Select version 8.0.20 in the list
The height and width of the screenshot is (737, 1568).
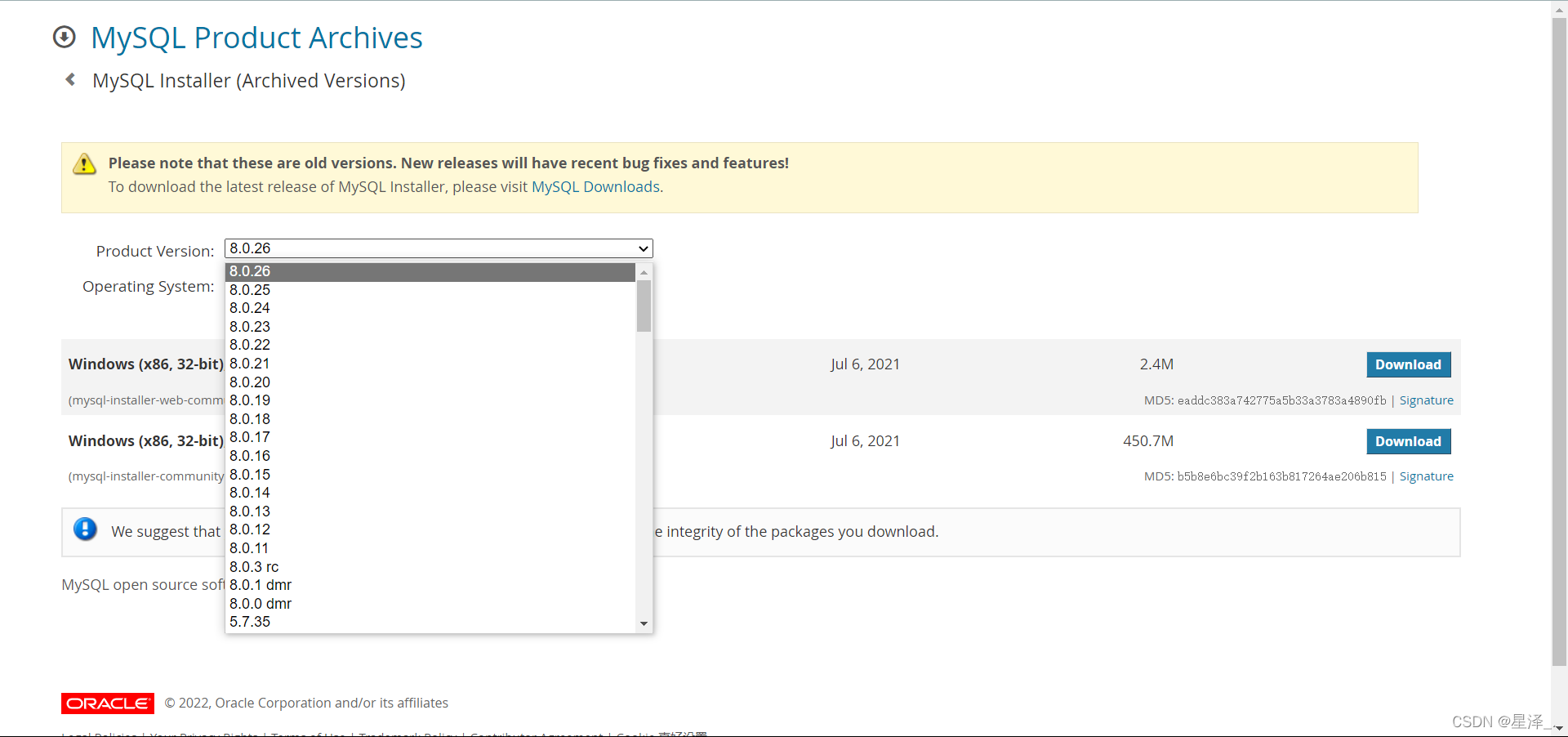430,382
